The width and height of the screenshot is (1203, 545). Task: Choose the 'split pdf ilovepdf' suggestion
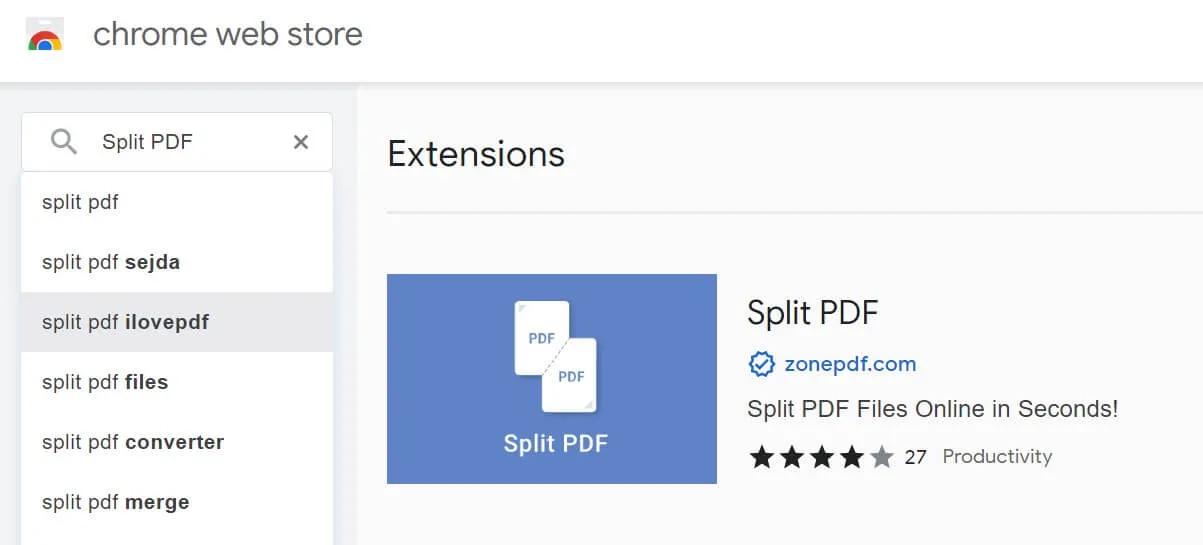[x=126, y=322]
